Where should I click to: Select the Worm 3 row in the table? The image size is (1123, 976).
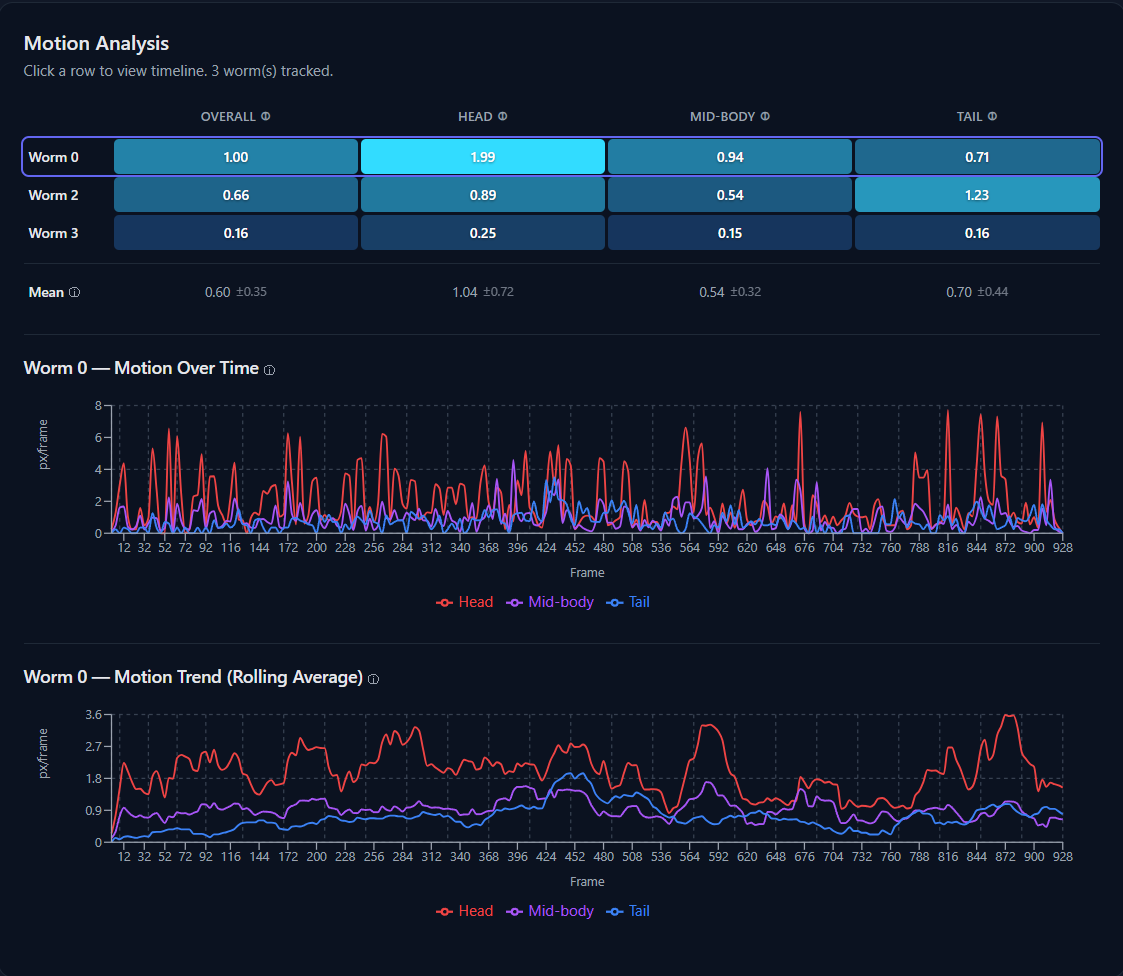(x=54, y=233)
